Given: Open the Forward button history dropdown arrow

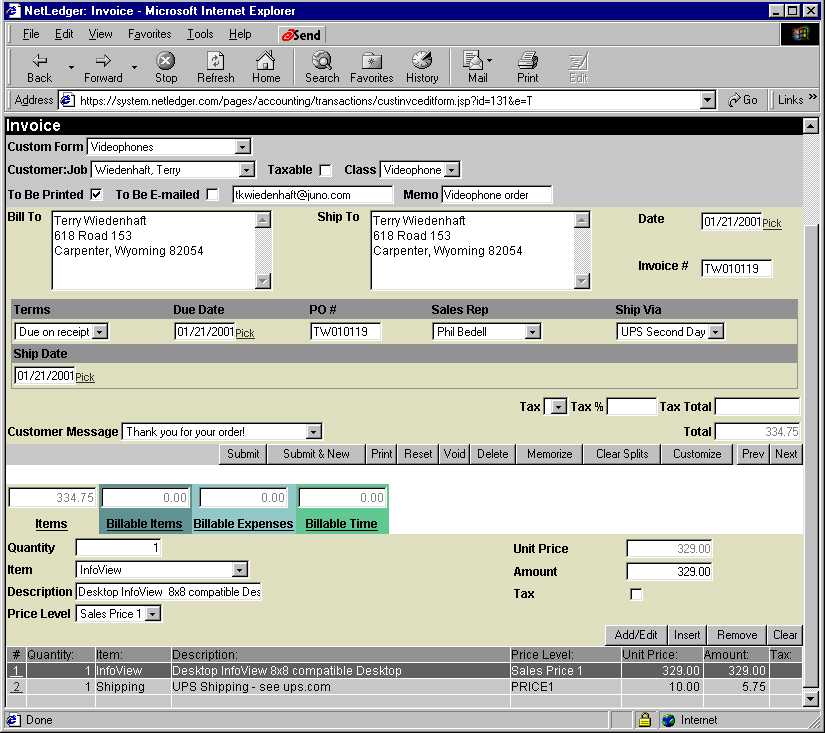Looking at the screenshot, I should [x=135, y=67].
